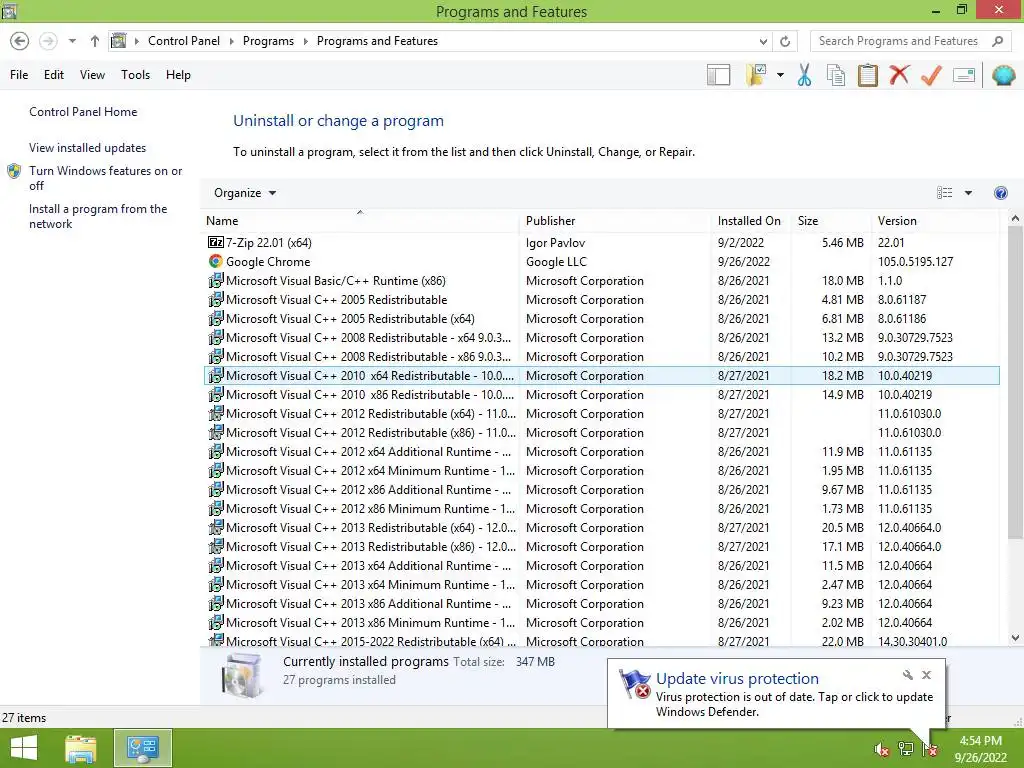Viewport: 1024px width, 768px height.
Task: Sort by the Installed On column header
Action: click(x=751, y=221)
